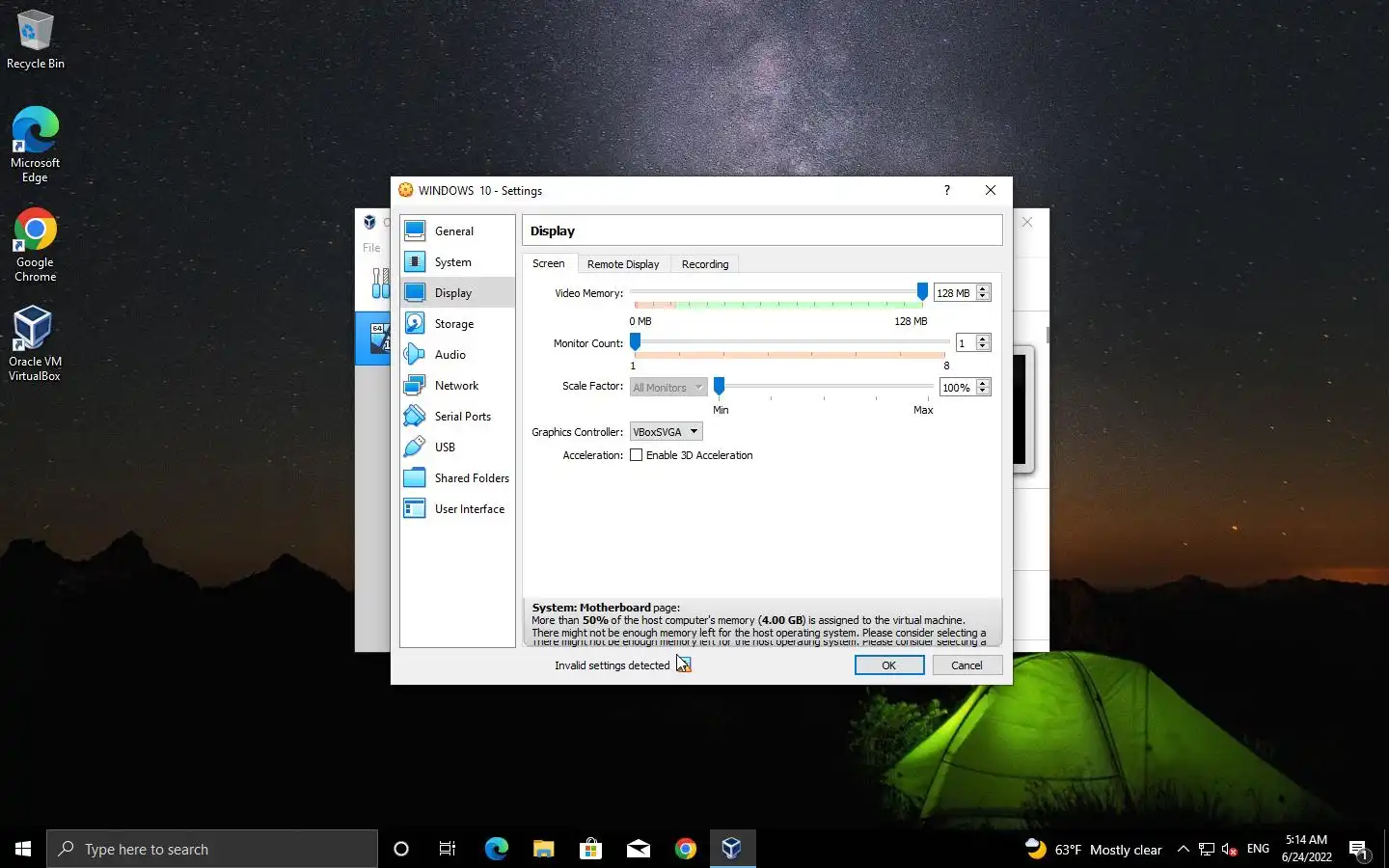
Task: Switch to the Screen tab
Action: pos(549,263)
